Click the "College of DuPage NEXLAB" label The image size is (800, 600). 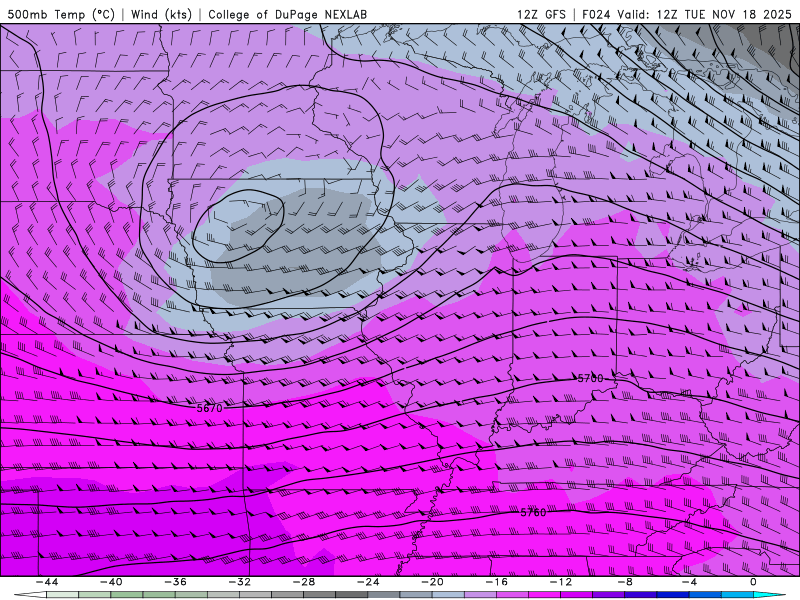[x=287, y=14]
